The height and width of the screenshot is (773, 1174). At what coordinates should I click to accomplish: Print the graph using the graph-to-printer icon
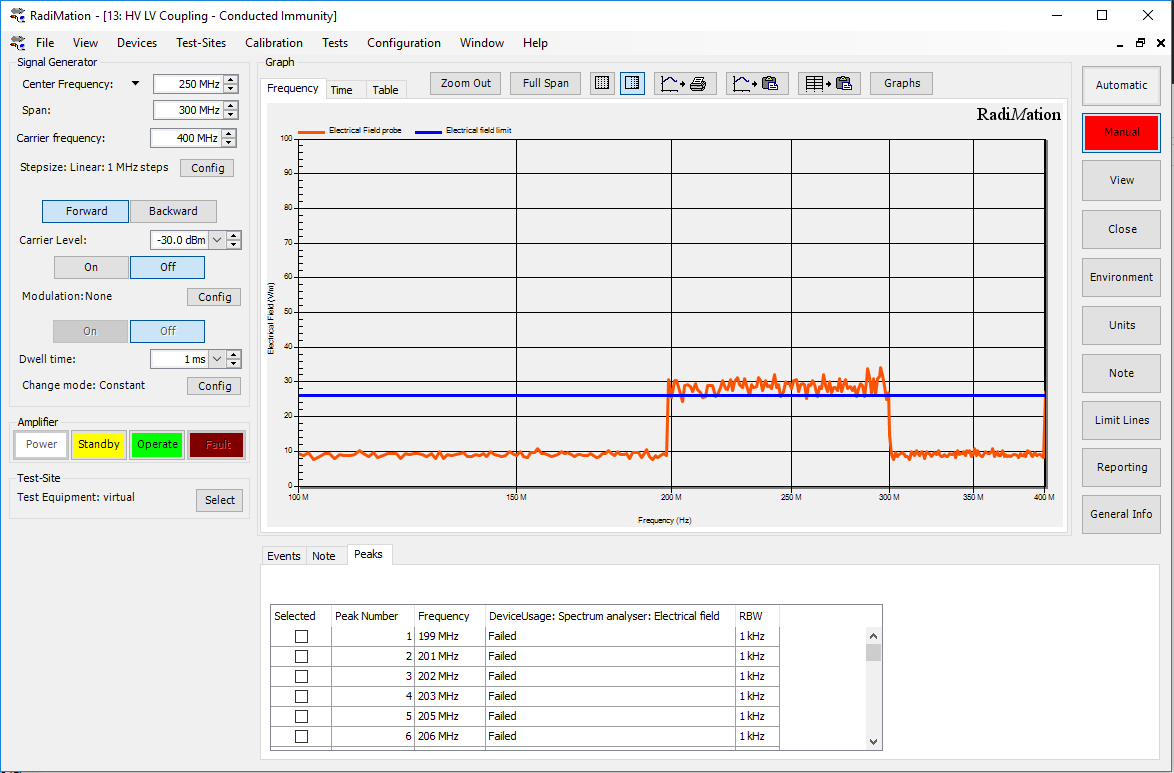685,83
